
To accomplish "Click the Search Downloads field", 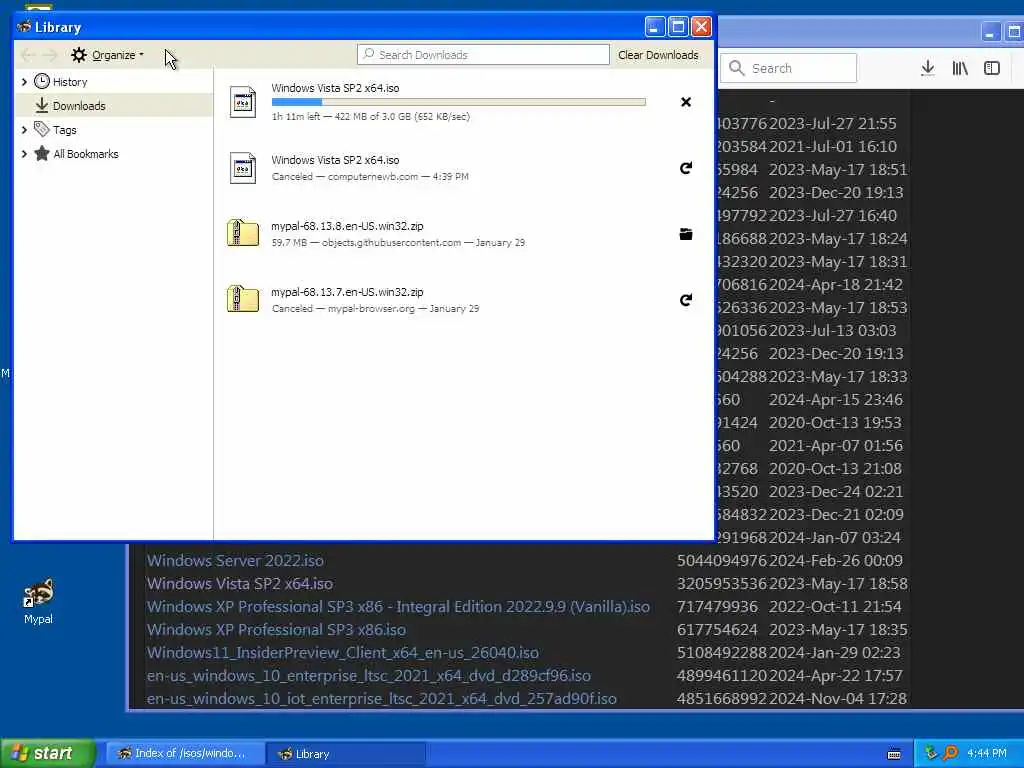I will point(483,55).
